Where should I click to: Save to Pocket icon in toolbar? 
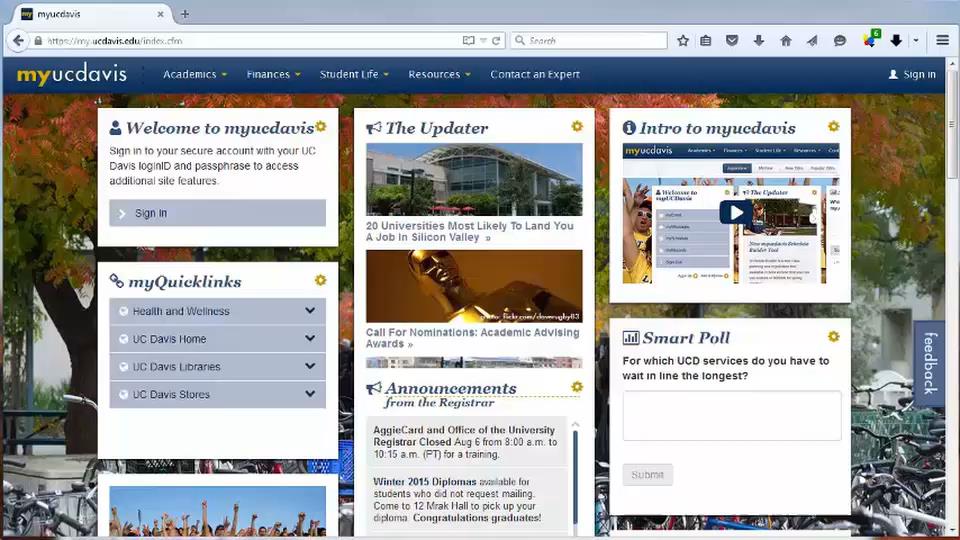[x=732, y=40]
